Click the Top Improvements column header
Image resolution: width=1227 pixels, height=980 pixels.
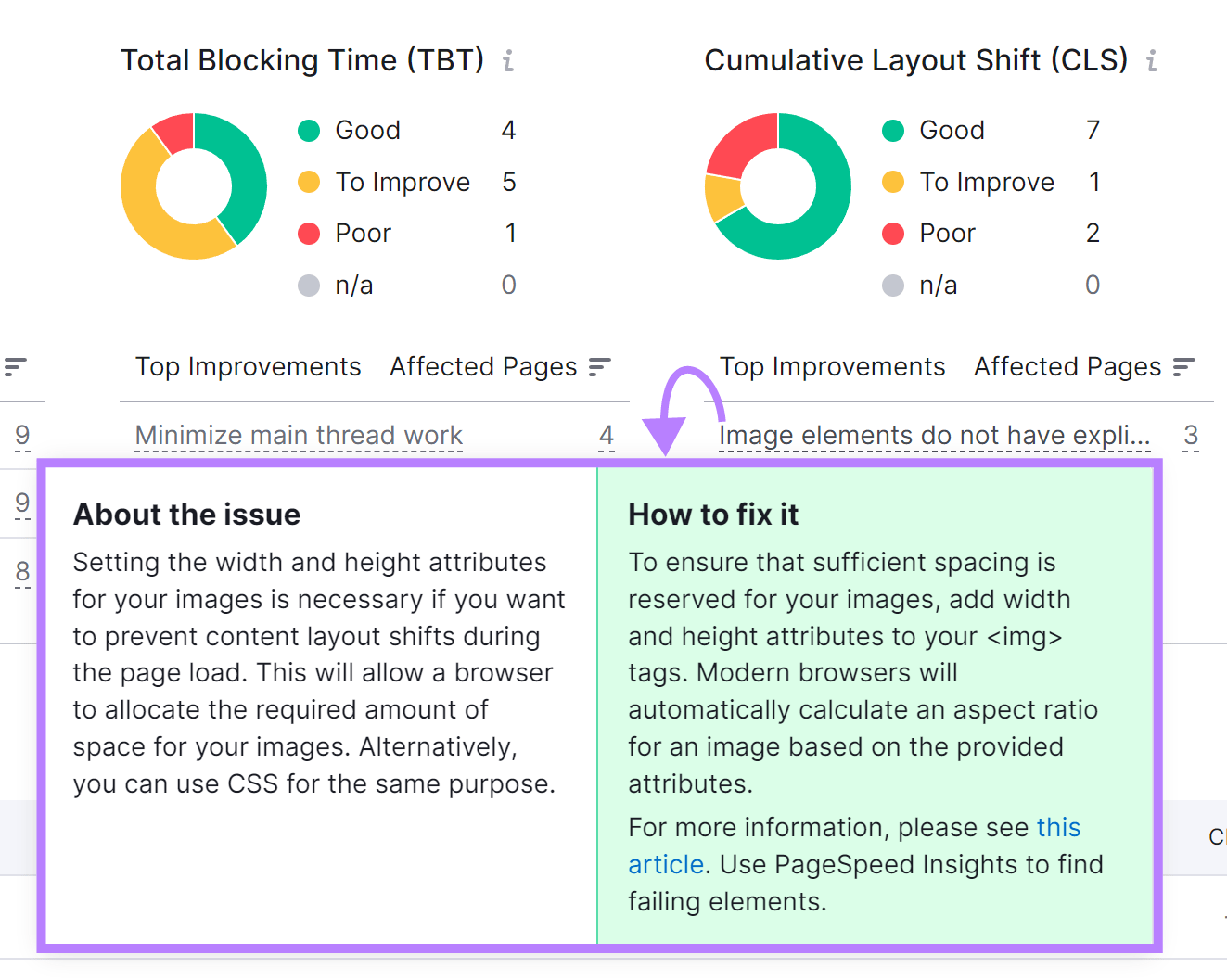[x=248, y=366]
